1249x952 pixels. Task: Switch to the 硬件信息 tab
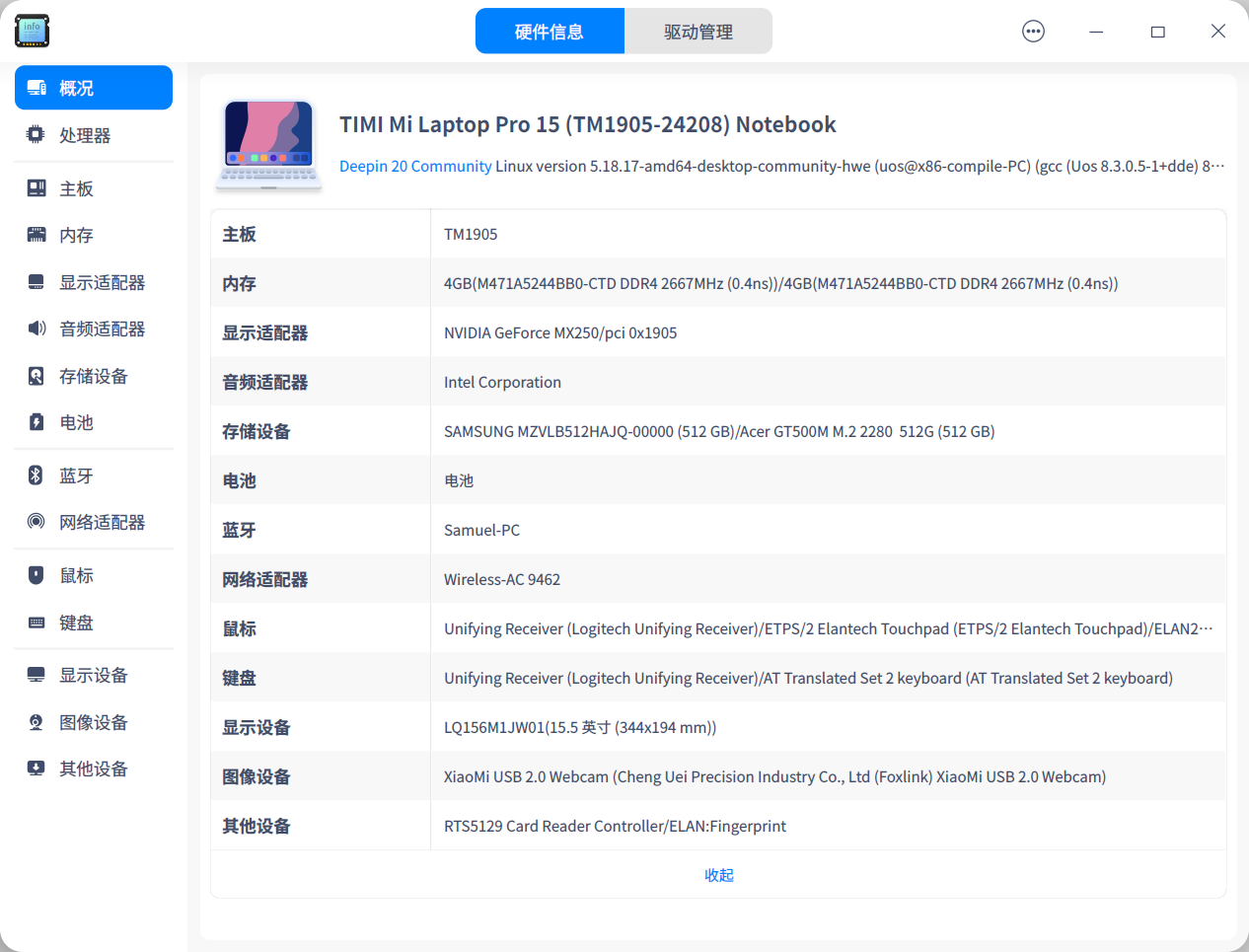(550, 32)
